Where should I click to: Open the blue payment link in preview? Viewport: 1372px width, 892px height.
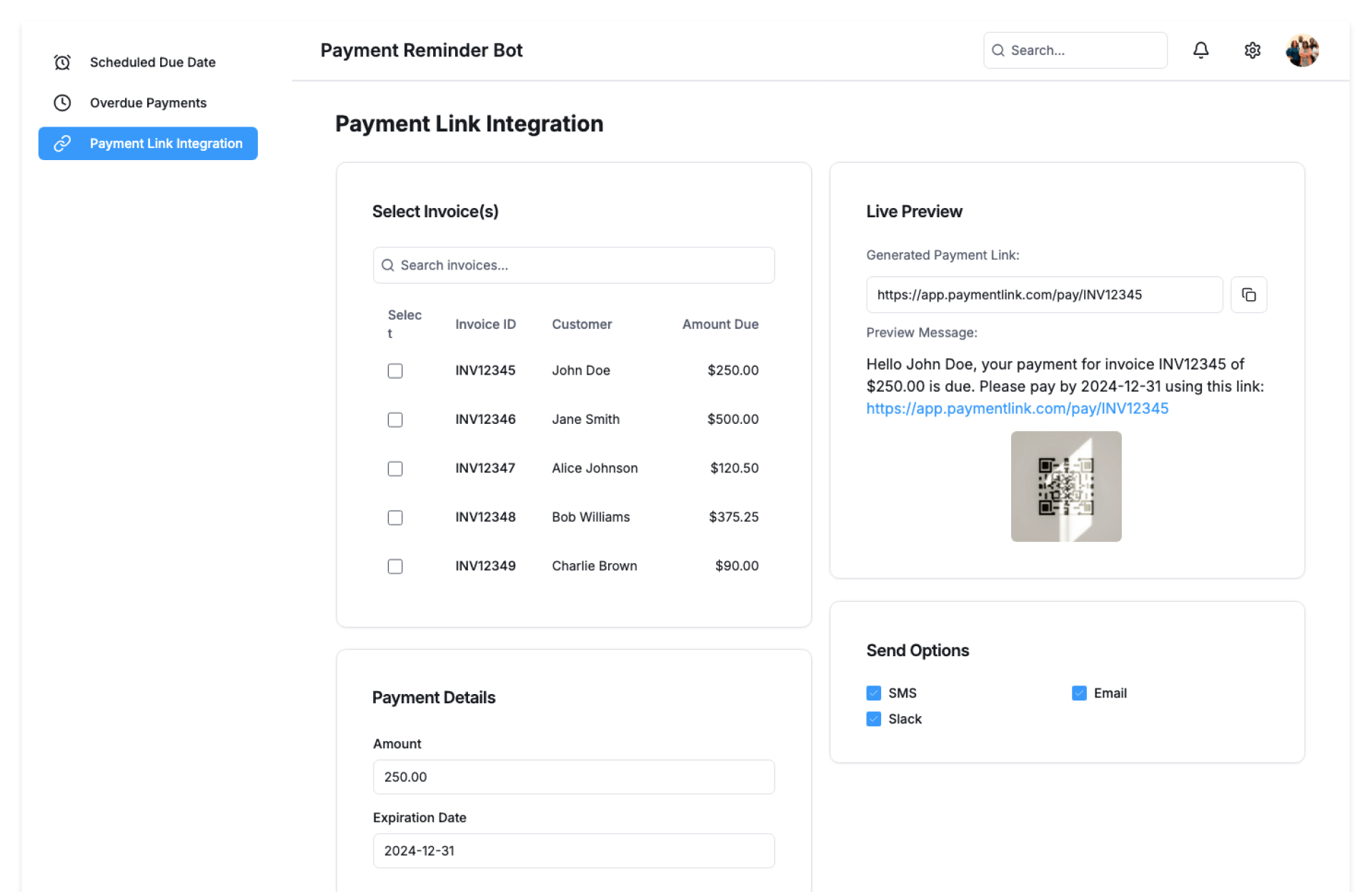click(x=1017, y=408)
